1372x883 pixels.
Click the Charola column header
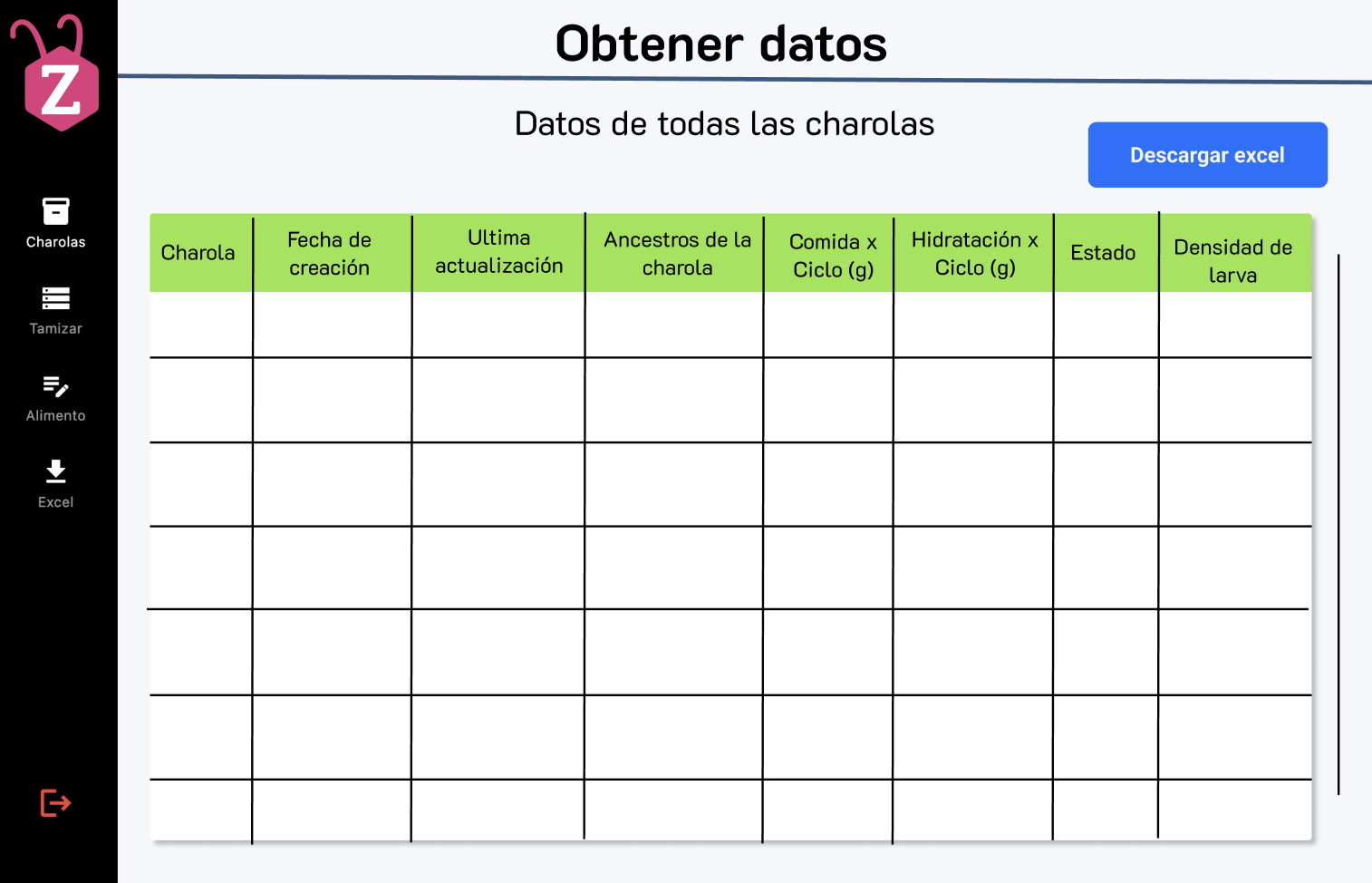198,253
